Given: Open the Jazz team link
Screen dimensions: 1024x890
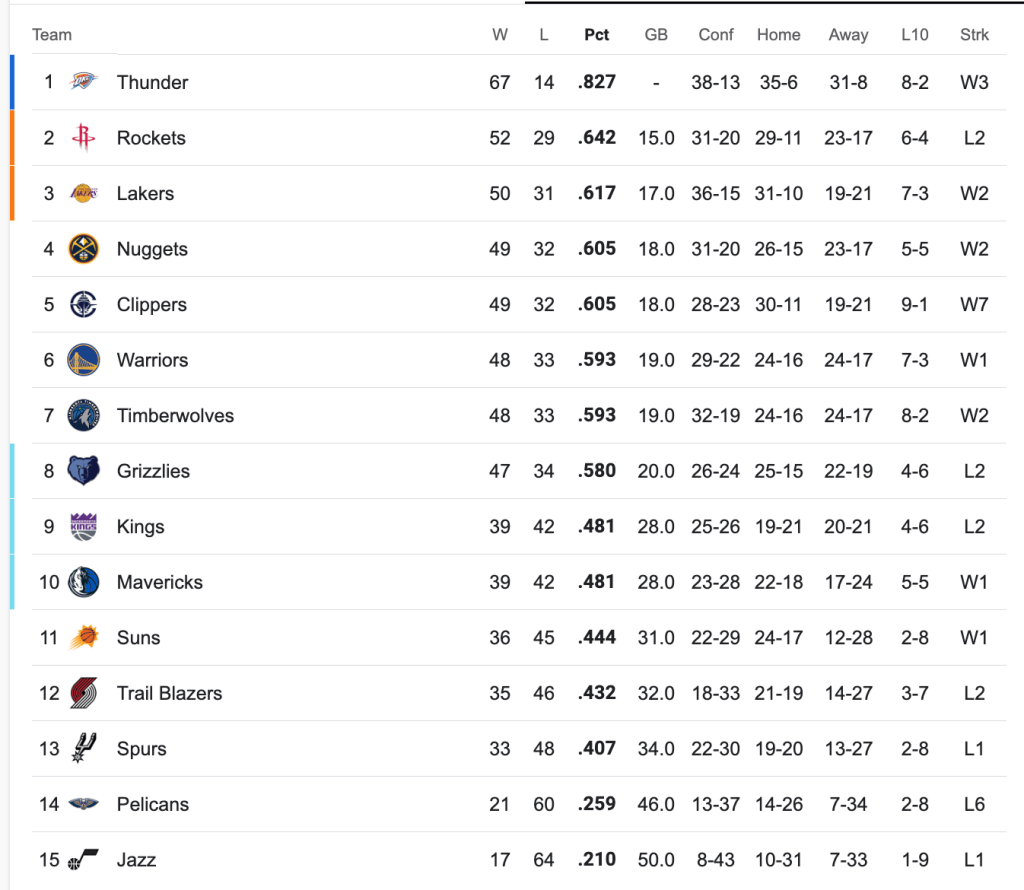Looking at the screenshot, I should 136,860.
